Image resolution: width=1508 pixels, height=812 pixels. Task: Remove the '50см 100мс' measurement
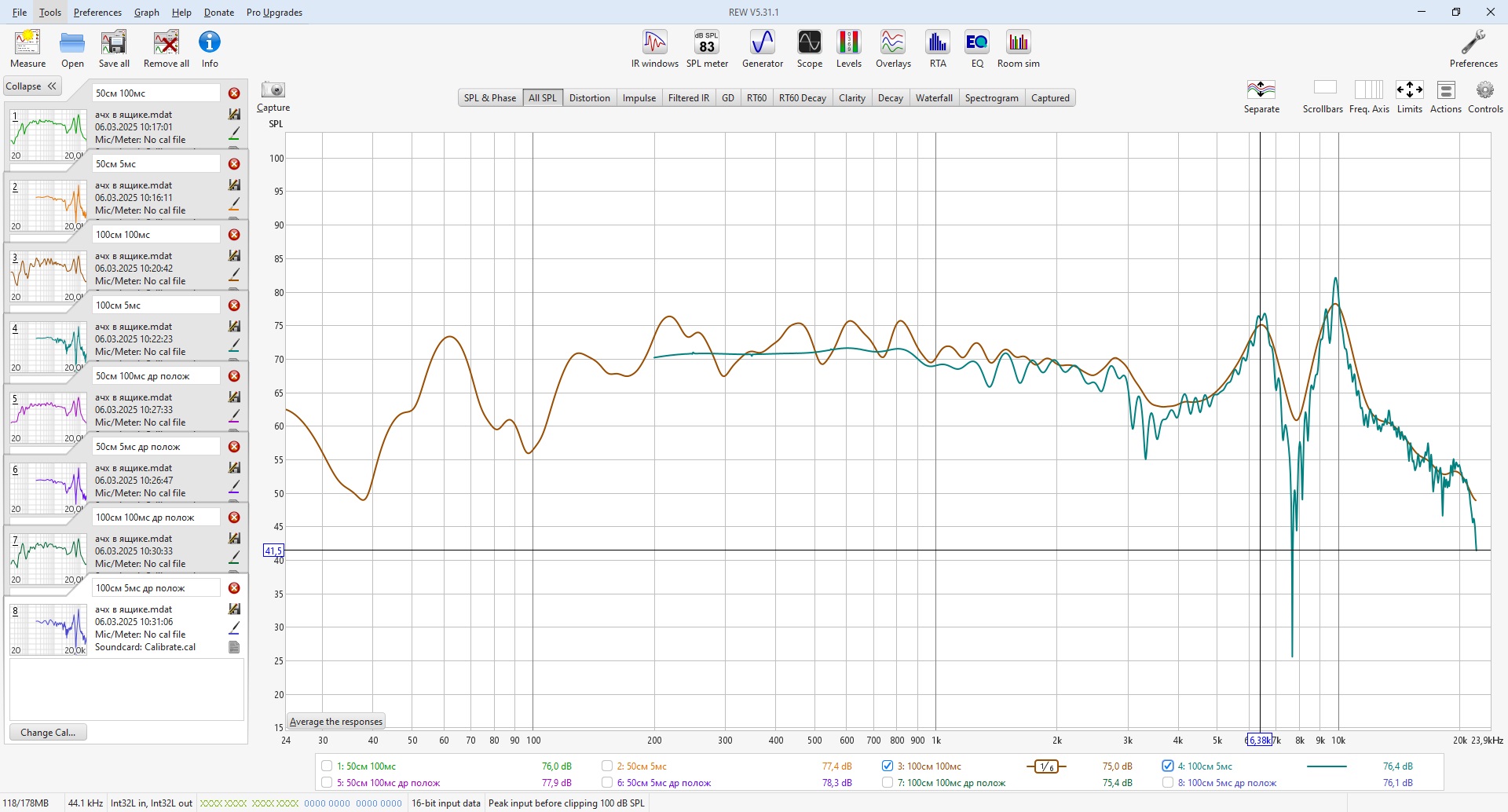tap(234, 93)
